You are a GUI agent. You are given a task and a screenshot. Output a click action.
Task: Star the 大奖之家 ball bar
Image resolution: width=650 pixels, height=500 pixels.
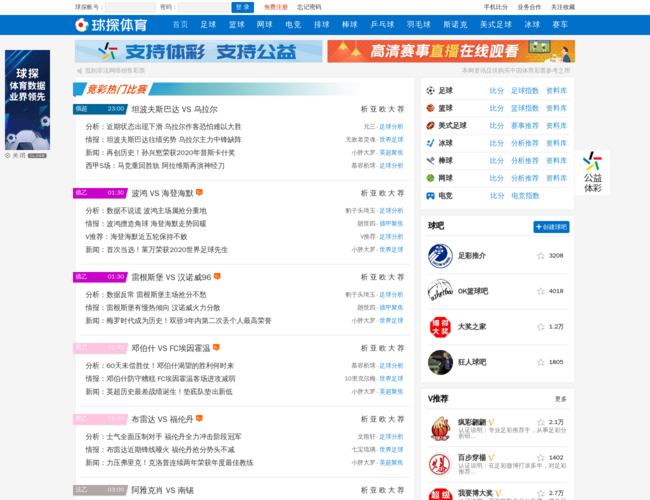coord(541,327)
